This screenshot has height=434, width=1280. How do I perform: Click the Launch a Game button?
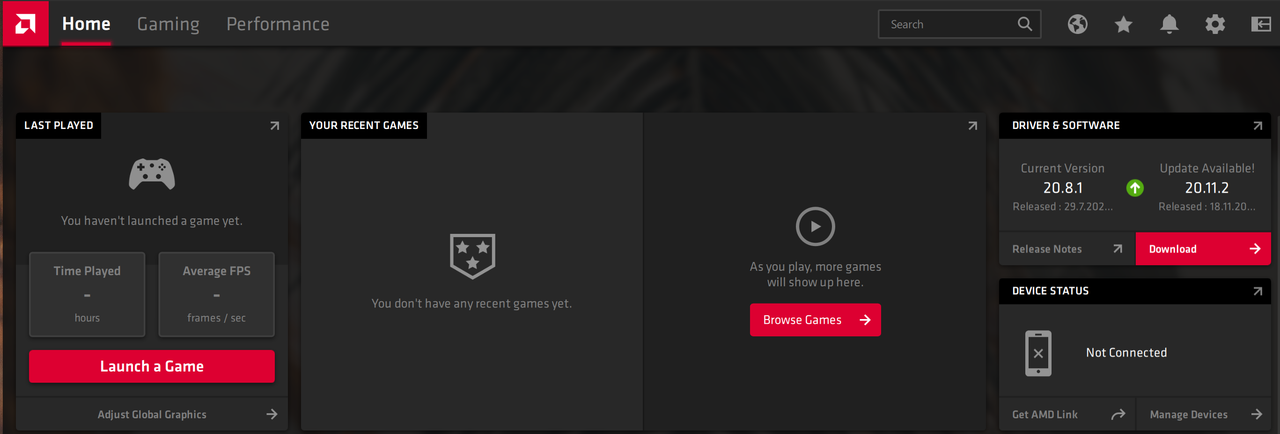click(x=152, y=366)
